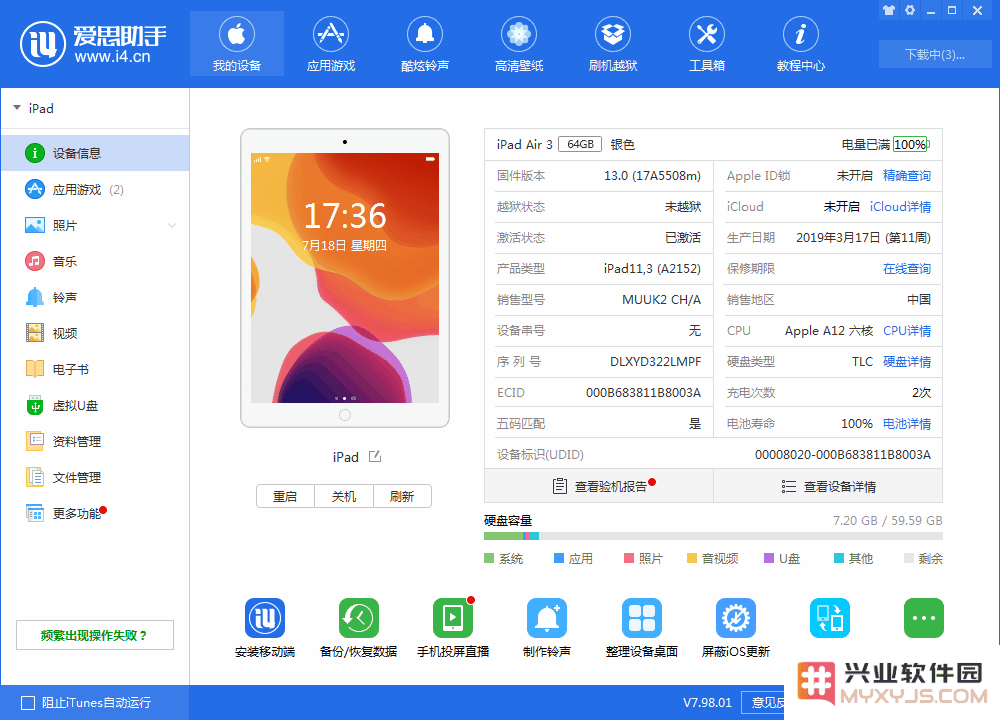Open 屏蔽iOS更新 shortcut icon
The height and width of the screenshot is (720, 1000).
[735, 617]
